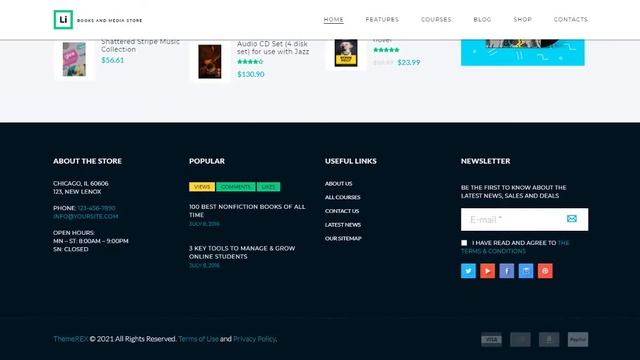Open the Blog menu item
This screenshot has height=360, width=640.
[482, 20]
